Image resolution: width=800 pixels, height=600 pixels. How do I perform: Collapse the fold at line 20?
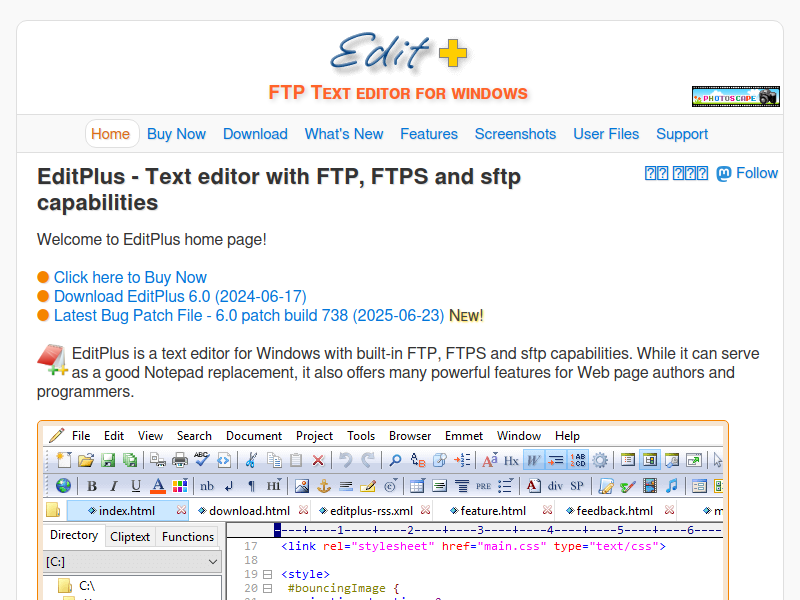click(267, 589)
